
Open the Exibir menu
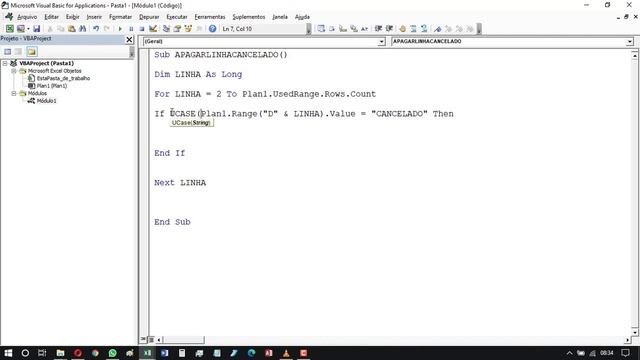73,17
